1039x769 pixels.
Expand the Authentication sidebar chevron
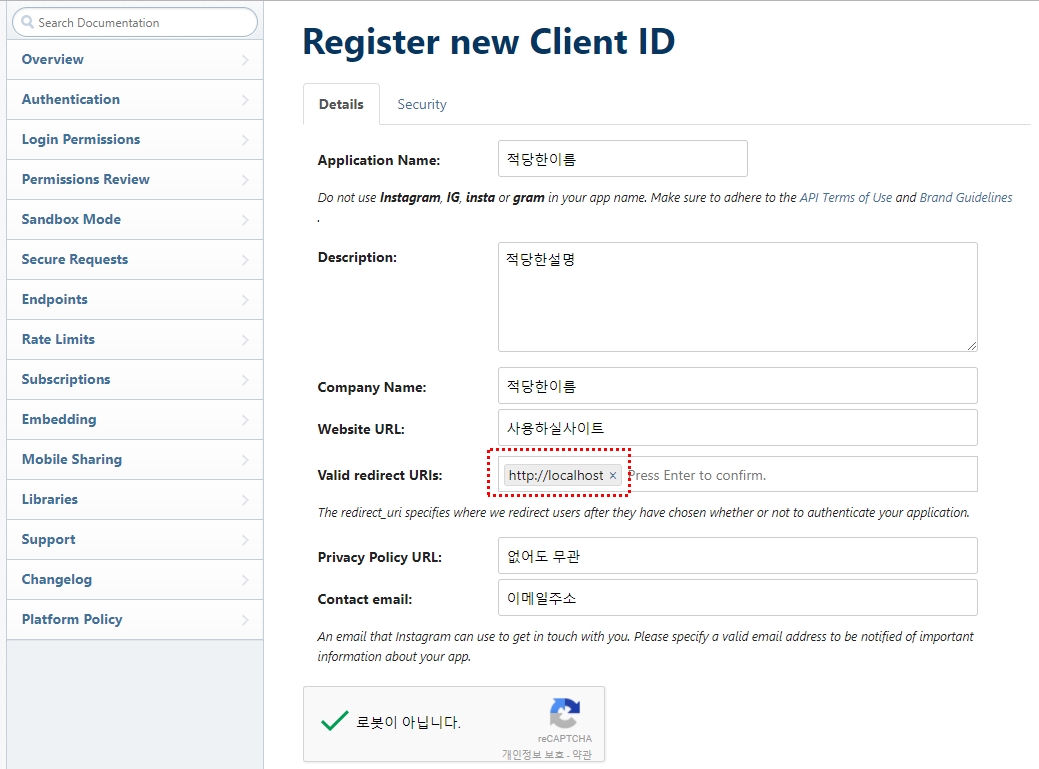coord(246,100)
